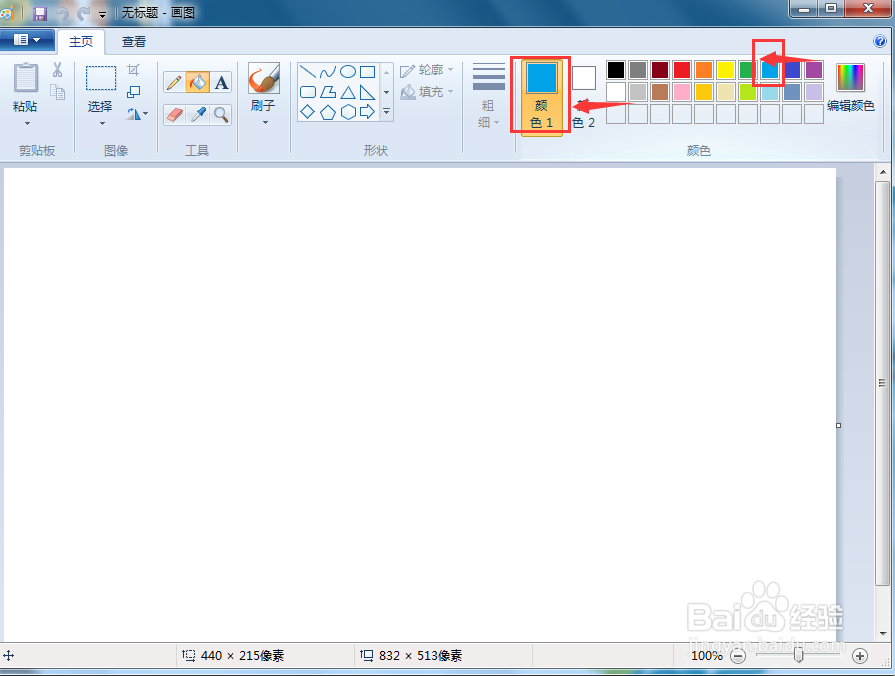Pick the orange color swatch
This screenshot has height=676, width=895.
pyautogui.click(x=704, y=70)
